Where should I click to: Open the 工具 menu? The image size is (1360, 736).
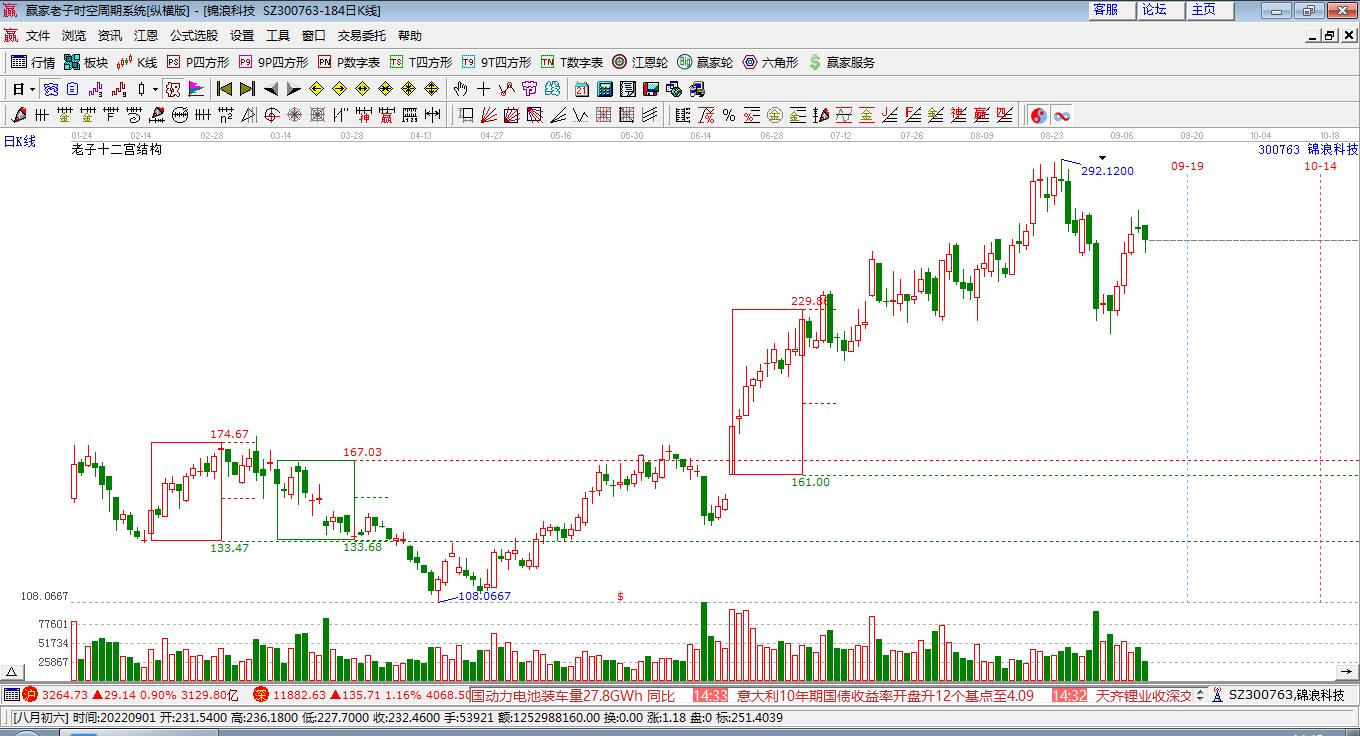[278, 35]
